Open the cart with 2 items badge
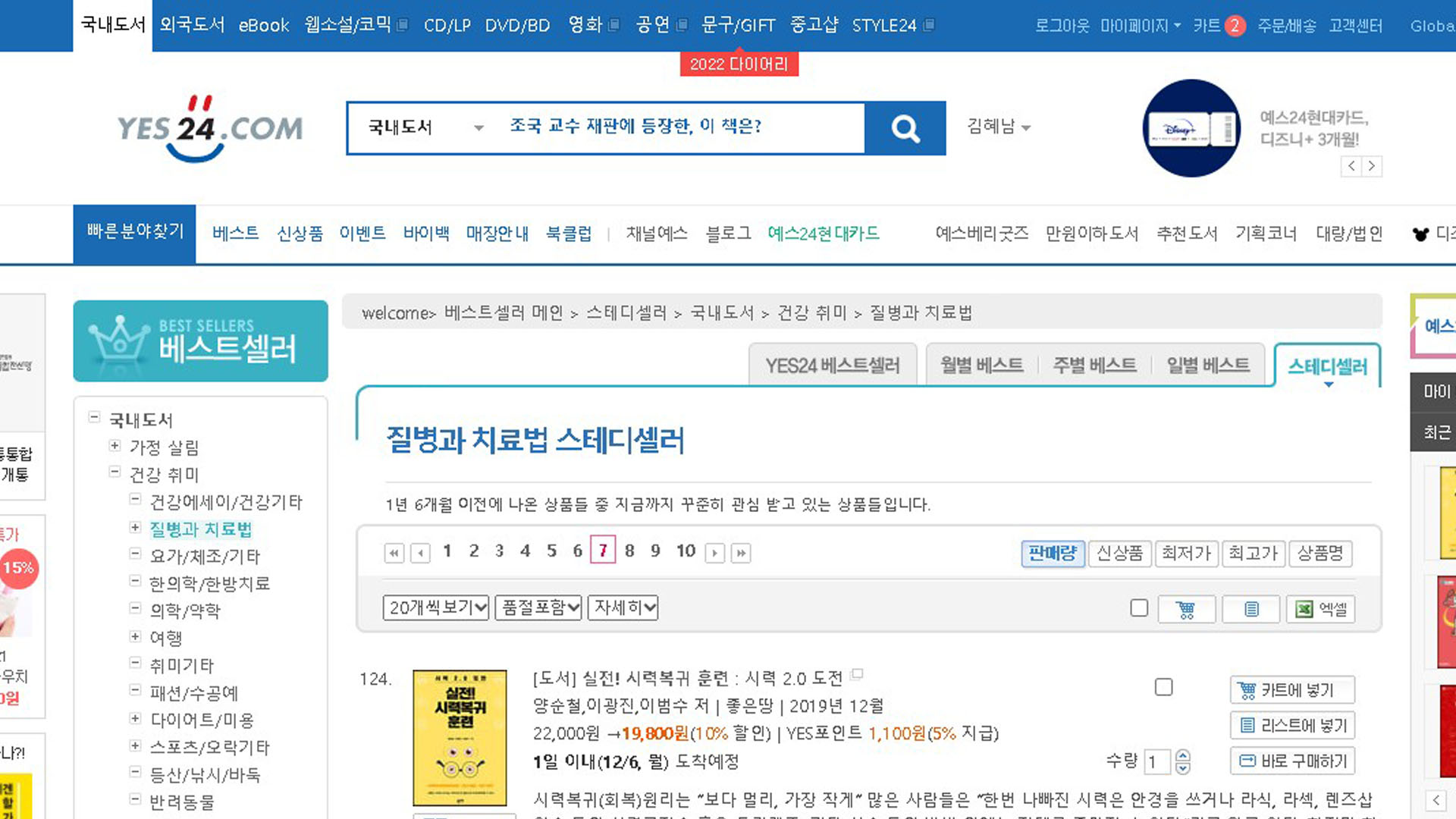This screenshot has height=819, width=1456. click(1219, 26)
